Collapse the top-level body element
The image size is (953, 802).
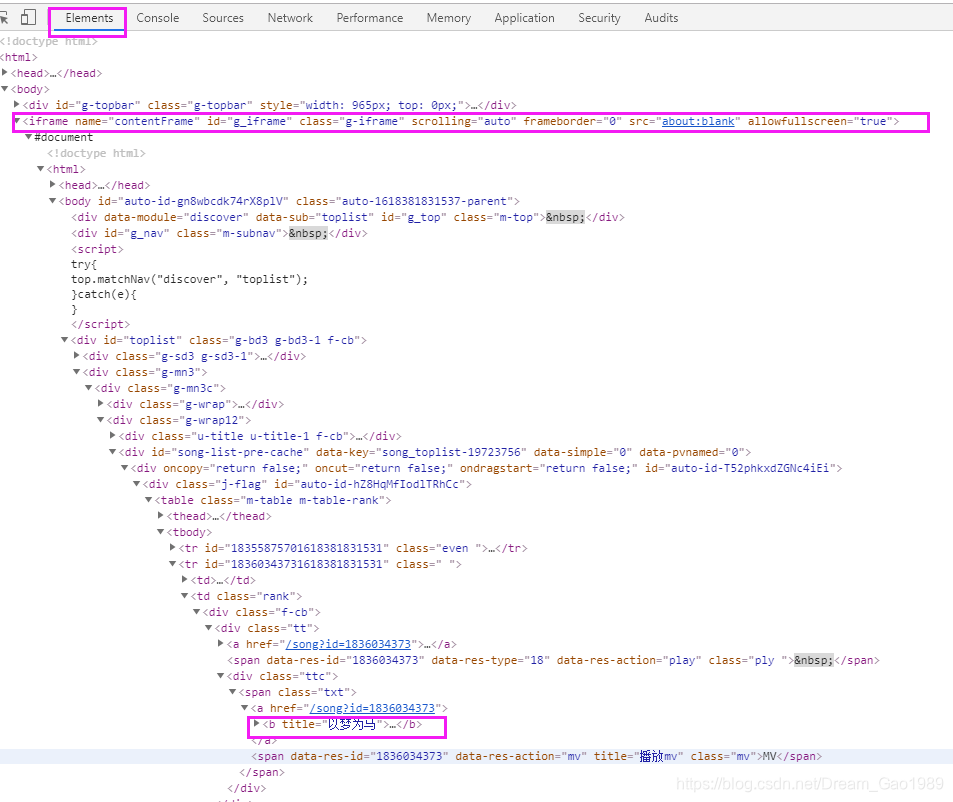tap(5, 89)
